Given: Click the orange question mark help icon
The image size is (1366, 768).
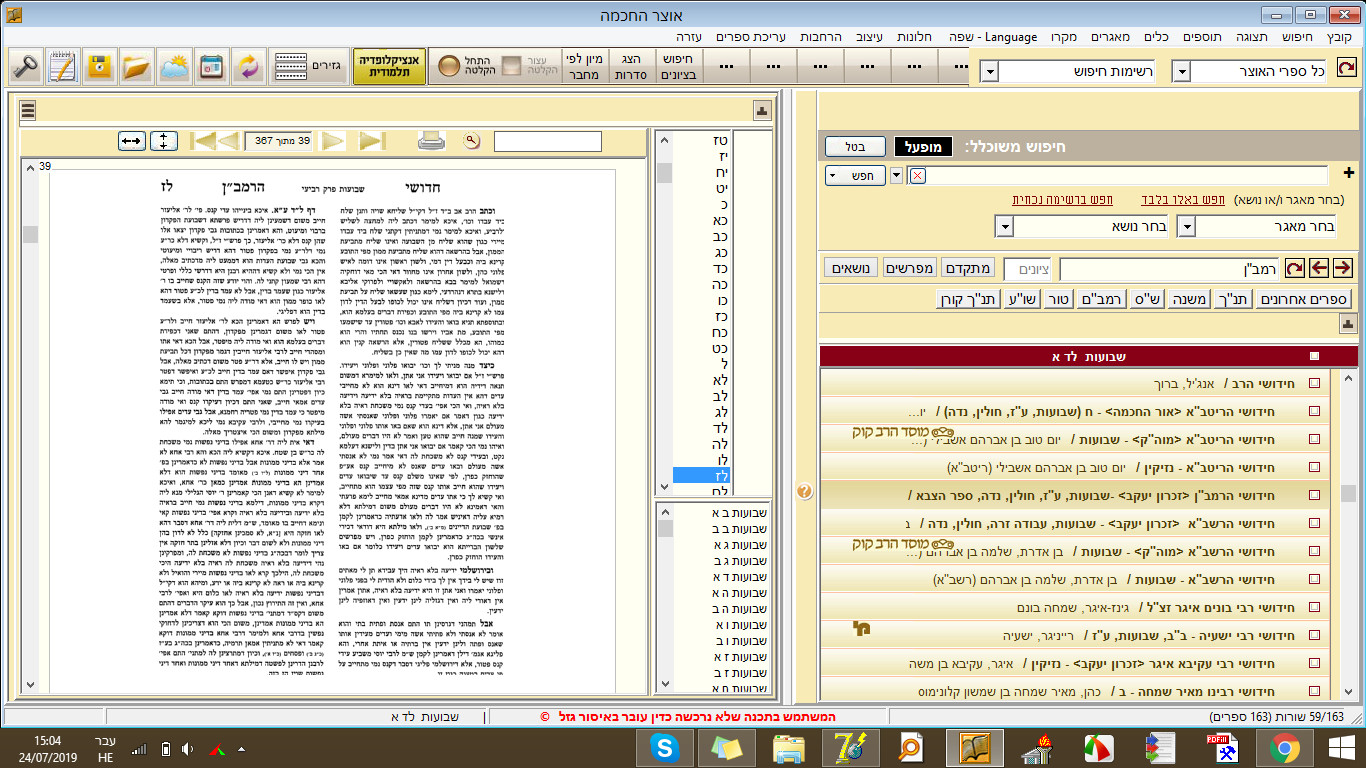Looking at the screenshot, I should [804, 491].
